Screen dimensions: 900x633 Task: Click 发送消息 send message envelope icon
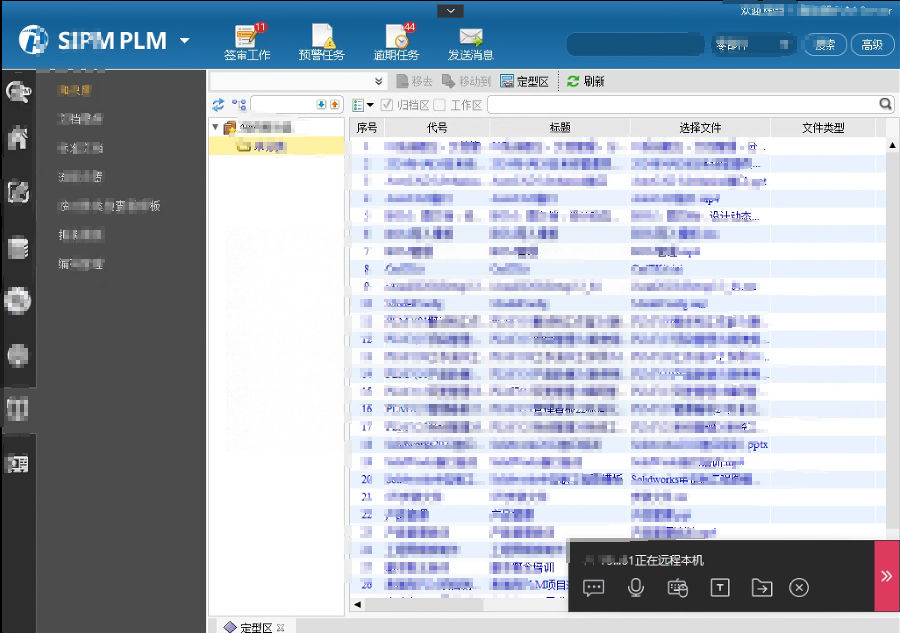tap(471, 38)
